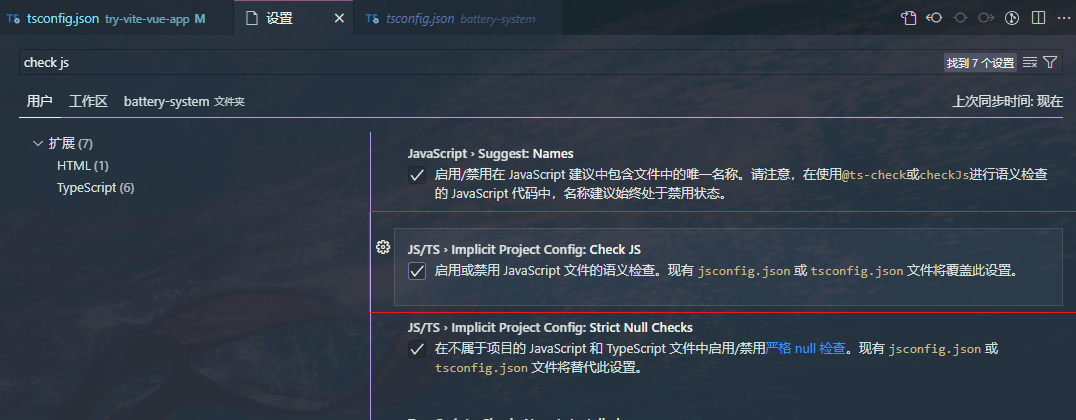
Task: Open the previous change (GitLens arrow-left circle) icon
Action: pos(934,19)
